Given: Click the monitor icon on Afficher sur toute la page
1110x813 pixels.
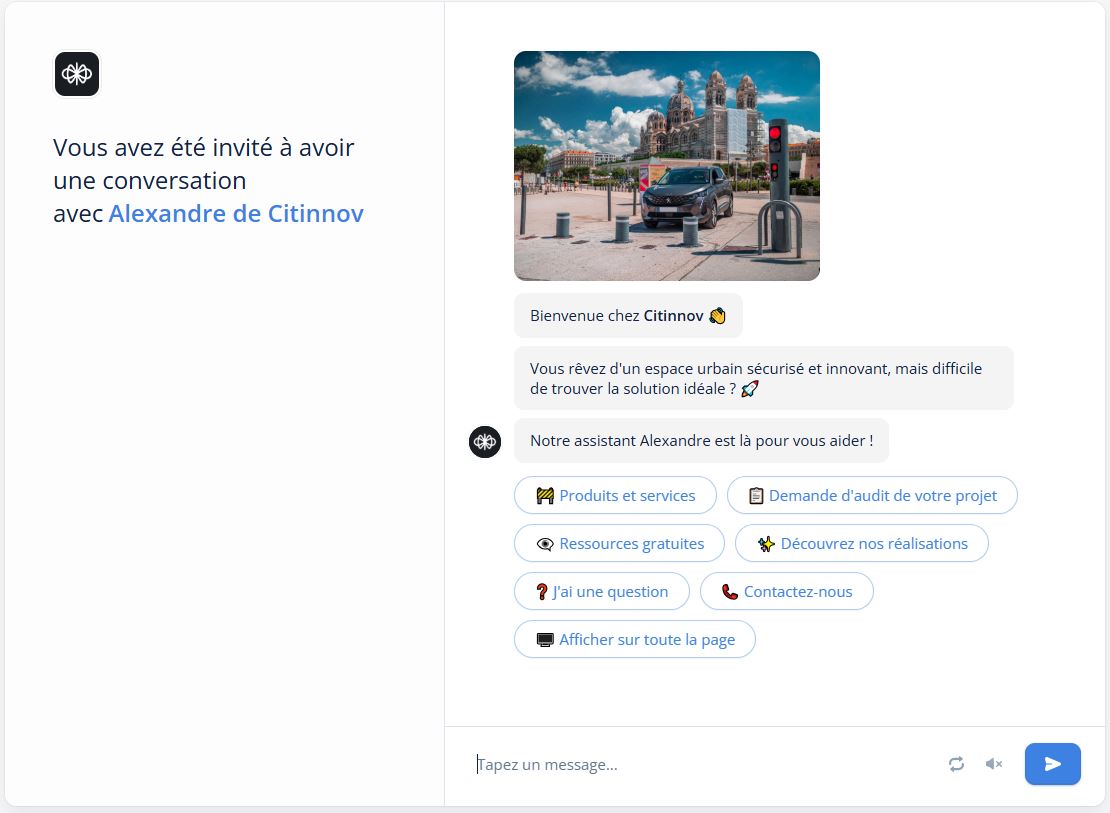Looking at the screenshot, I should pyautogui.click(x=545, y=639).
